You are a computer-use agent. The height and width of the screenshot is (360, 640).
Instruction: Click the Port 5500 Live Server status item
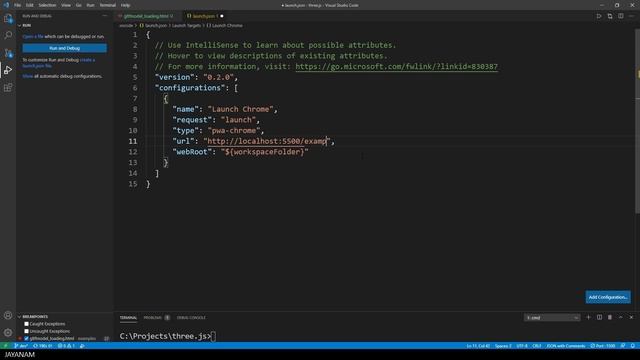[602, 346]
